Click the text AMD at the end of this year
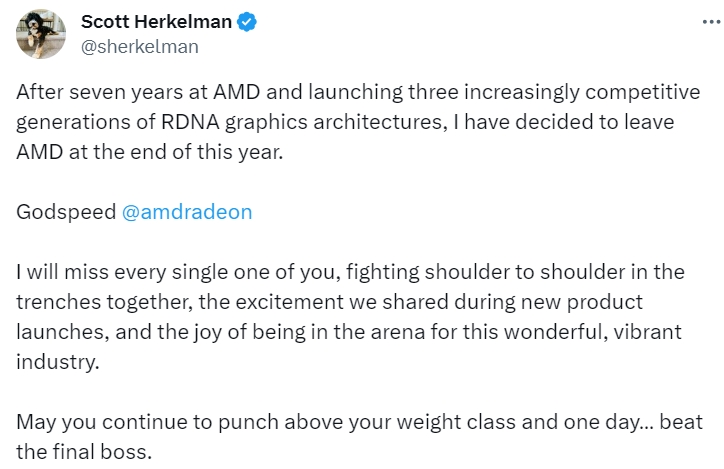724x469 pixels. pos(150,152)
